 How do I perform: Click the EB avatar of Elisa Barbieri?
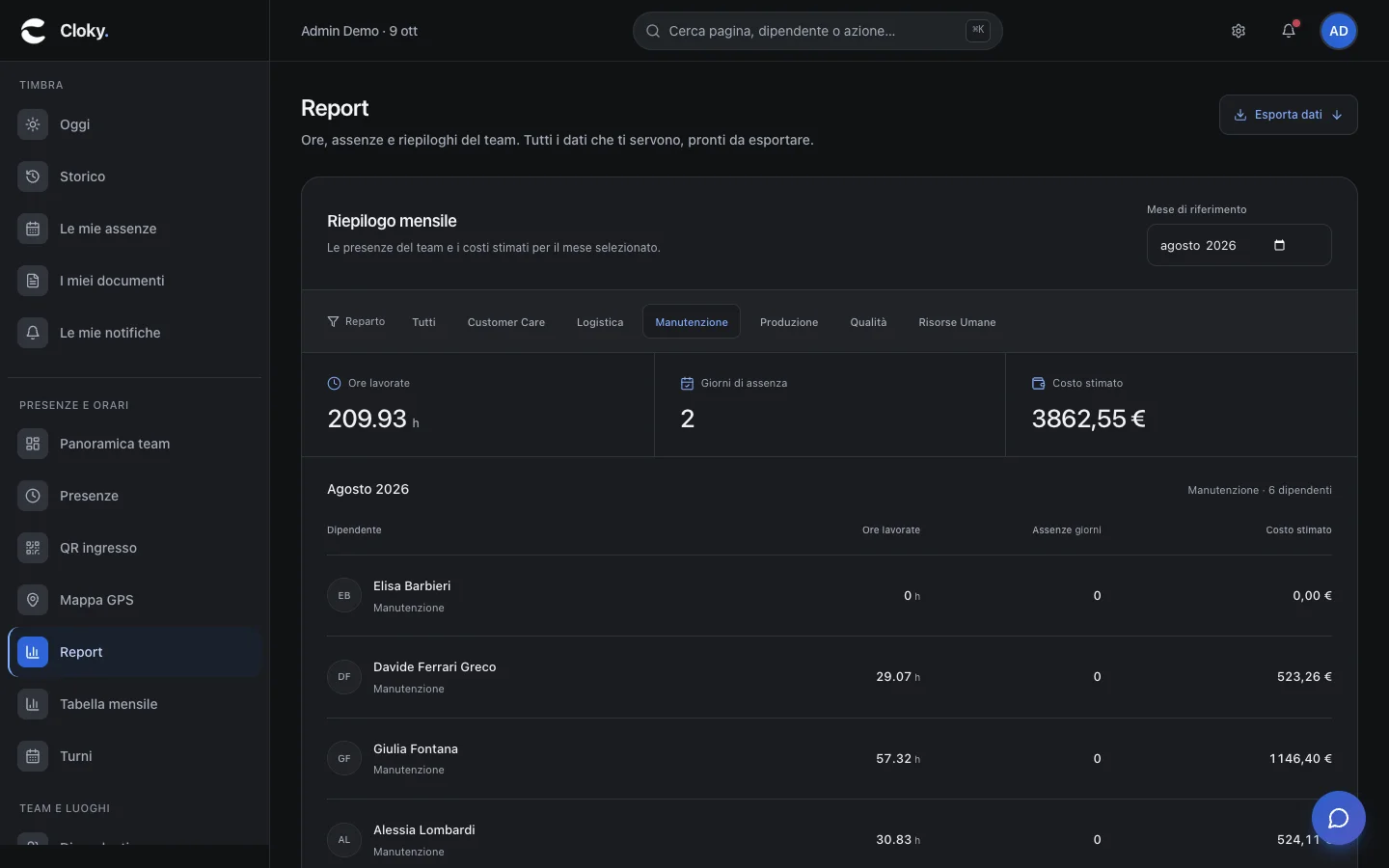[x=344, y=596]
